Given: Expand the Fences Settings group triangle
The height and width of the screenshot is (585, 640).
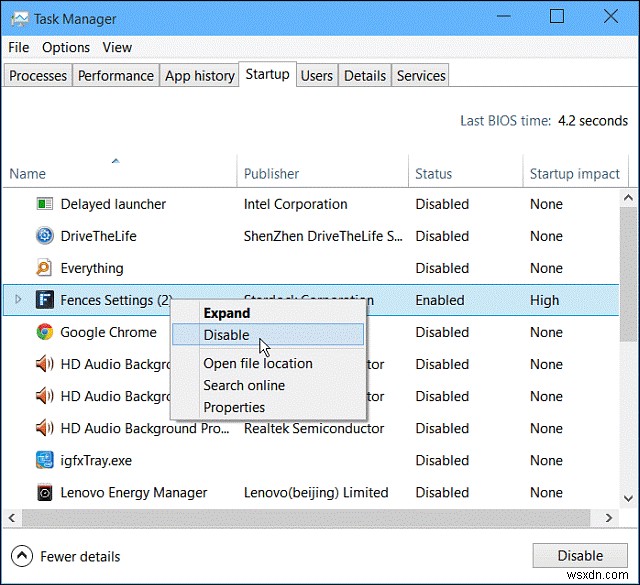Looking at the screenshot, I should coord(18,299).
